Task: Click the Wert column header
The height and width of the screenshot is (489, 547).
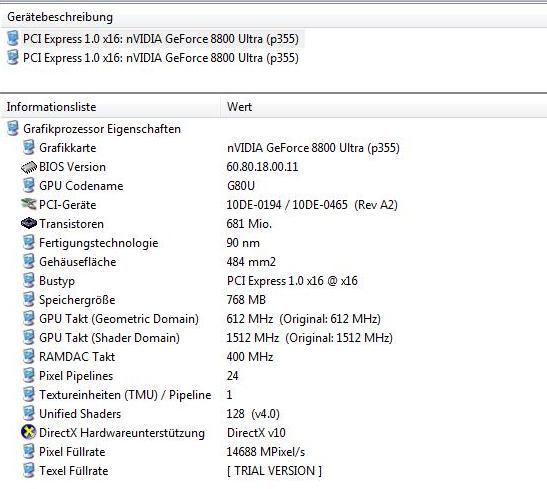Action: click(384, 107)
